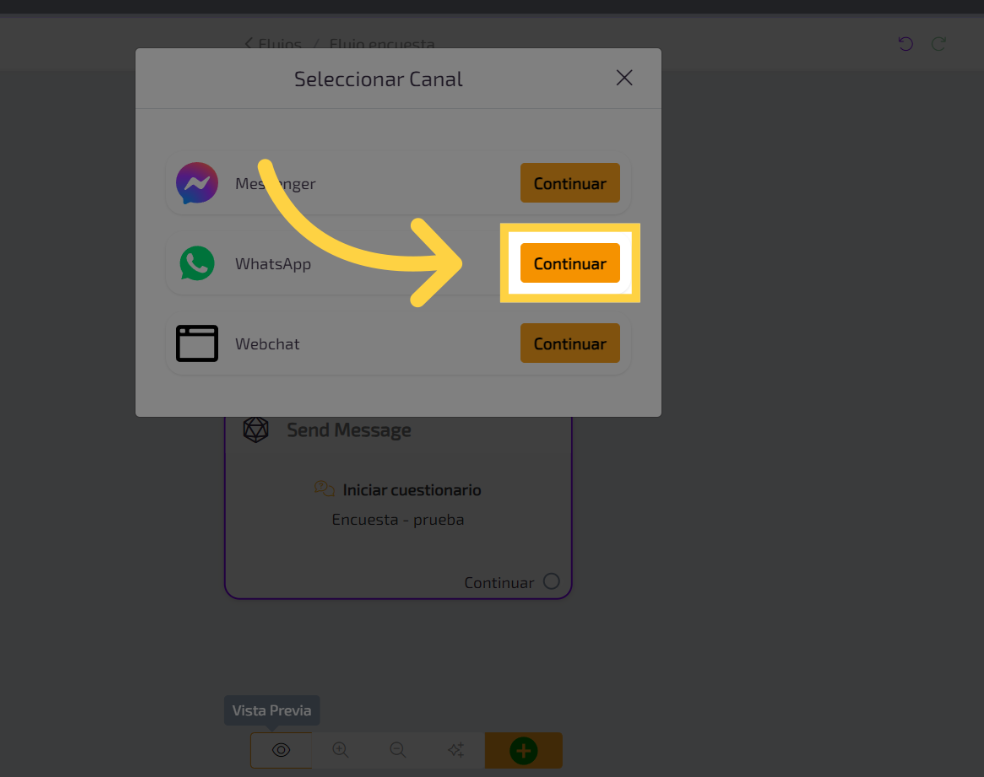Undo the last flow change
Viewport: 984px width, 777px height.
[905, 44]
